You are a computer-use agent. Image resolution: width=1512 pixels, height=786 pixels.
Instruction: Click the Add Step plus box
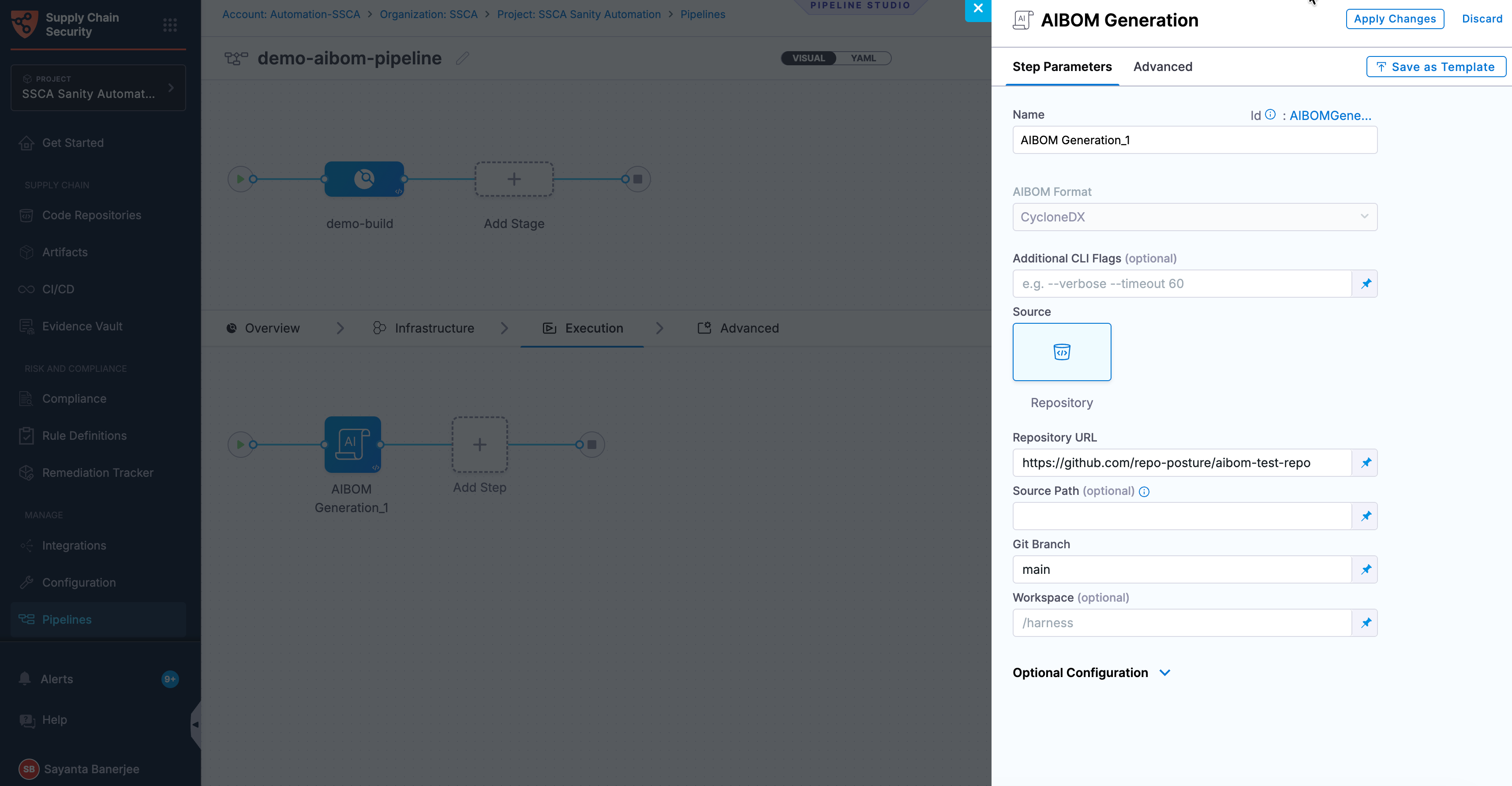[x=479, y=444]
